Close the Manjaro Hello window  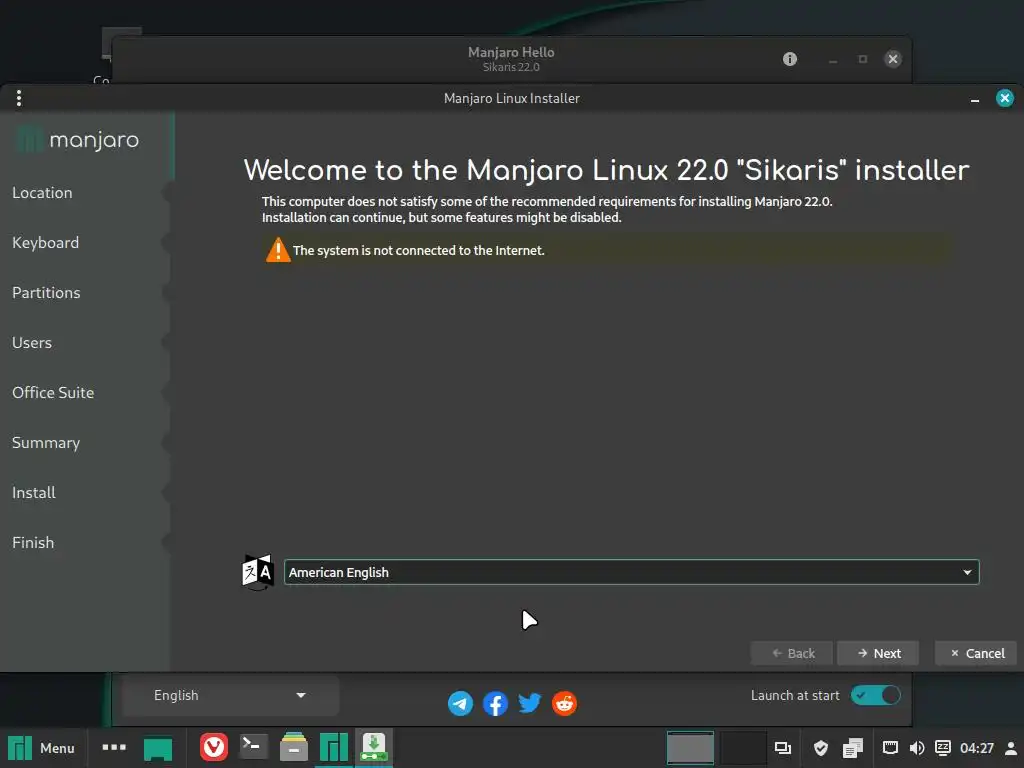(893, 59)
